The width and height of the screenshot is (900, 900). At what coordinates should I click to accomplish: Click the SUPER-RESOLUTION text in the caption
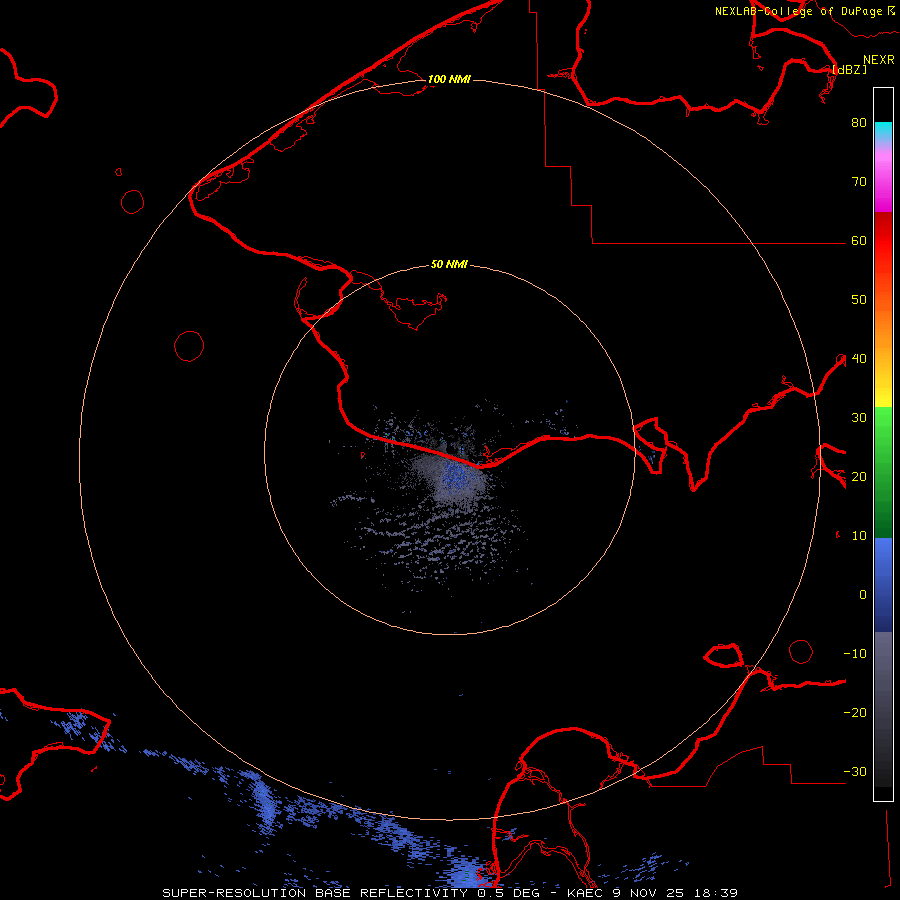coord(234,893)
